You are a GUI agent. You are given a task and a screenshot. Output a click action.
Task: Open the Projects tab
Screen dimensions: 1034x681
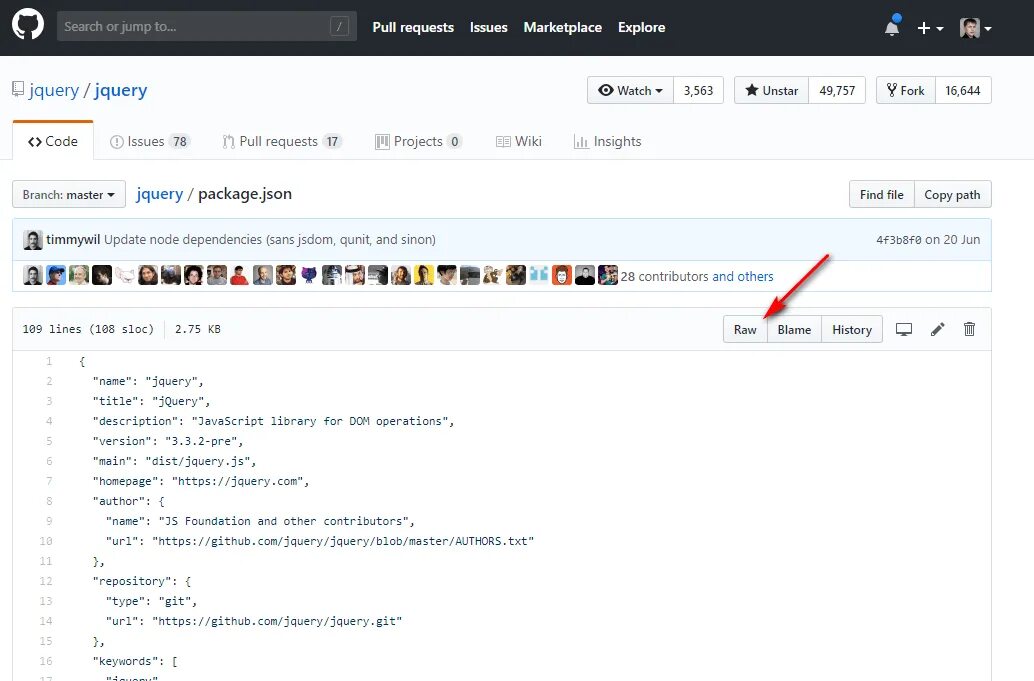click(x=418, y=141)
